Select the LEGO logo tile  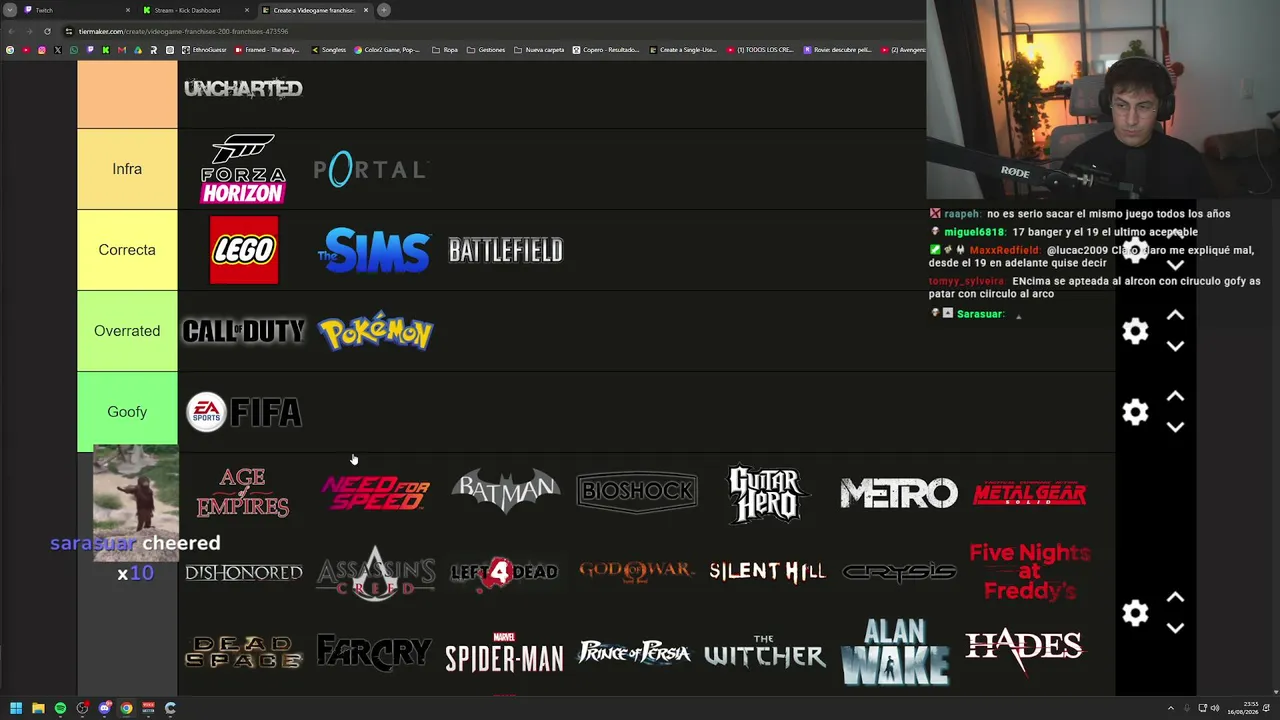[x=244, y=250]
